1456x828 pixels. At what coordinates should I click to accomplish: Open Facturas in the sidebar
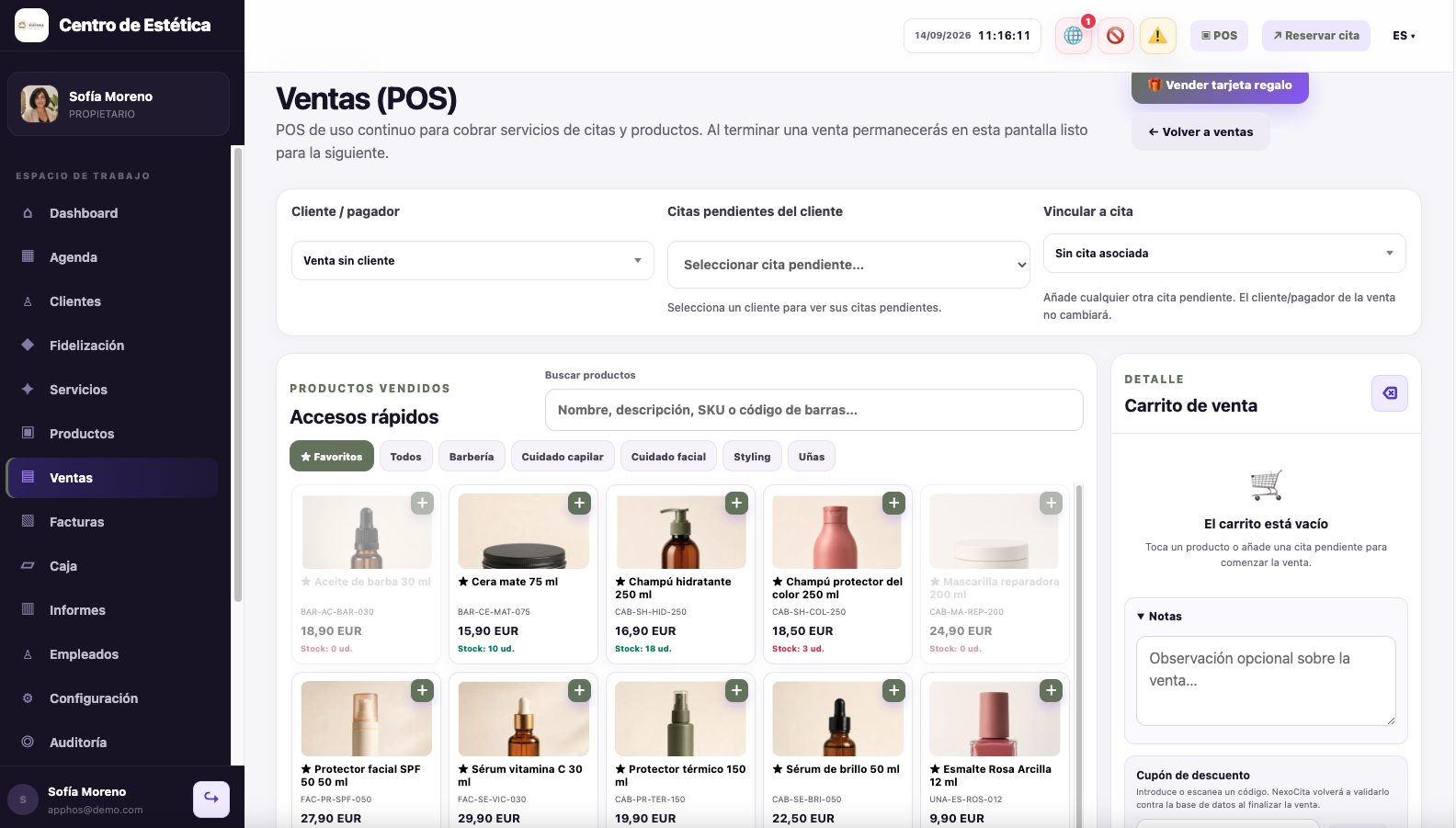pos(112,522)
